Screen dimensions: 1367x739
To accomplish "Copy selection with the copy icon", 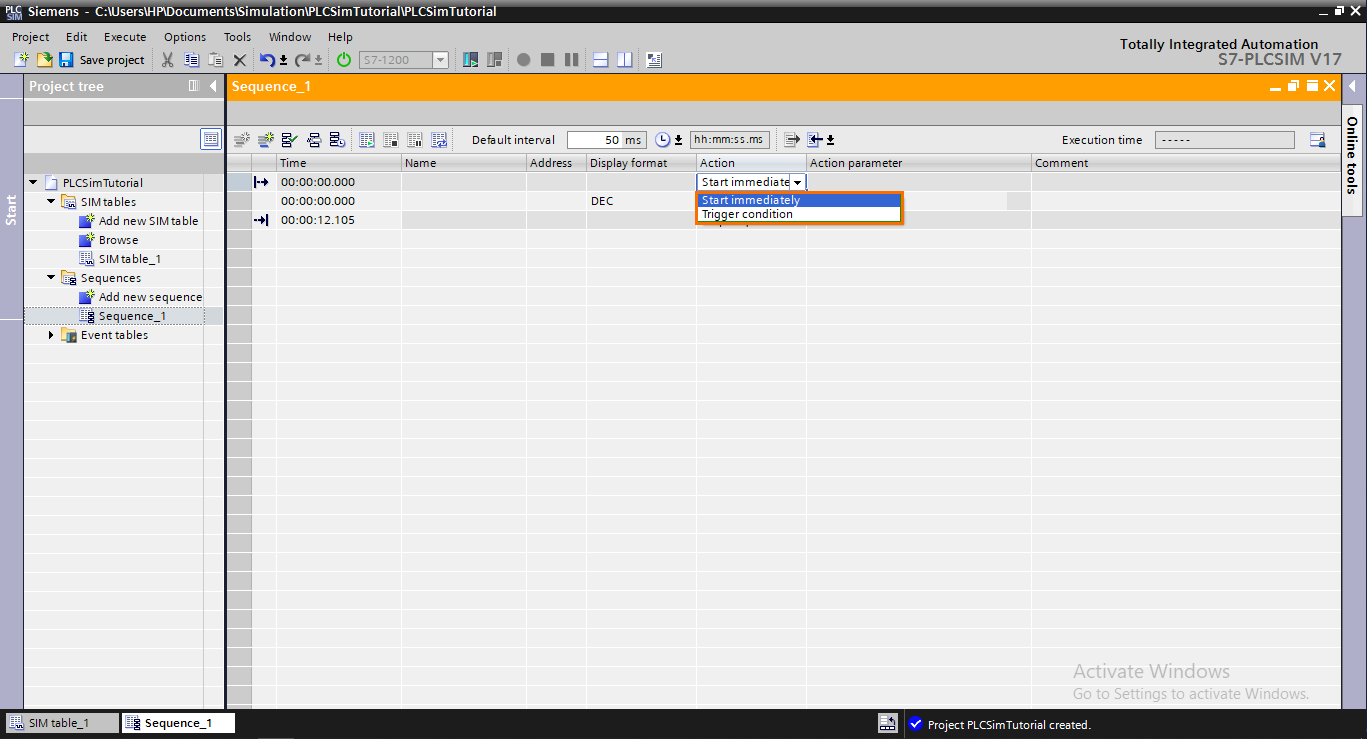I will tap(192, 60).
